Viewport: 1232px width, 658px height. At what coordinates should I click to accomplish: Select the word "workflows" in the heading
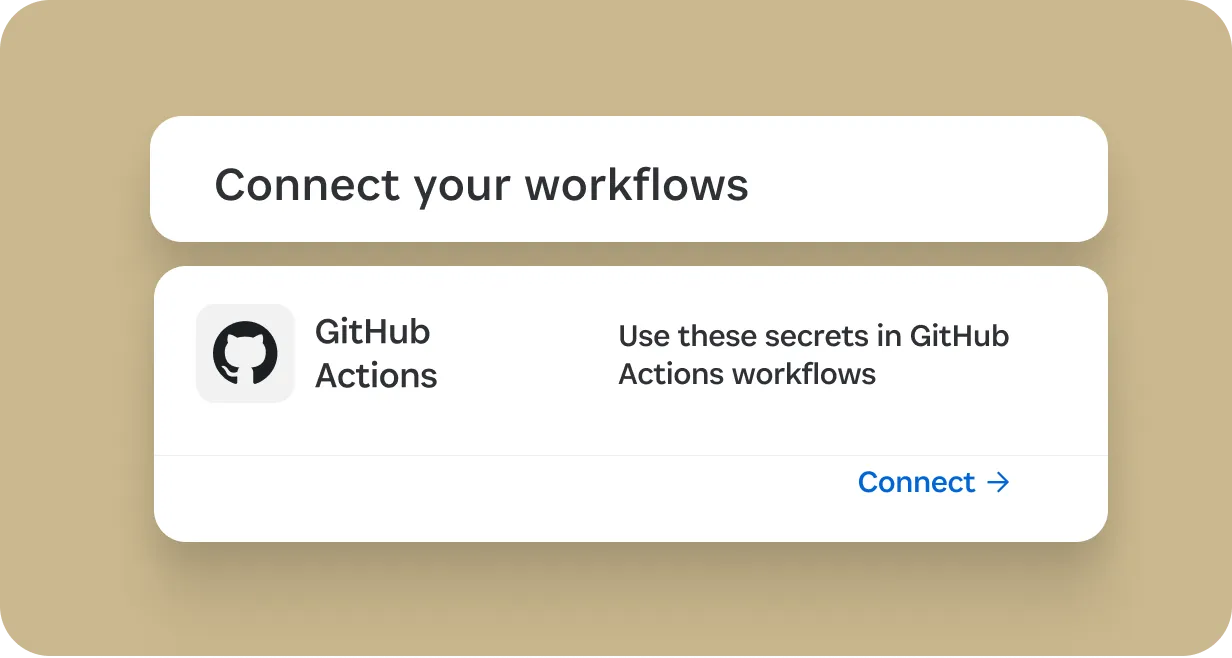[x=637, y=185]
